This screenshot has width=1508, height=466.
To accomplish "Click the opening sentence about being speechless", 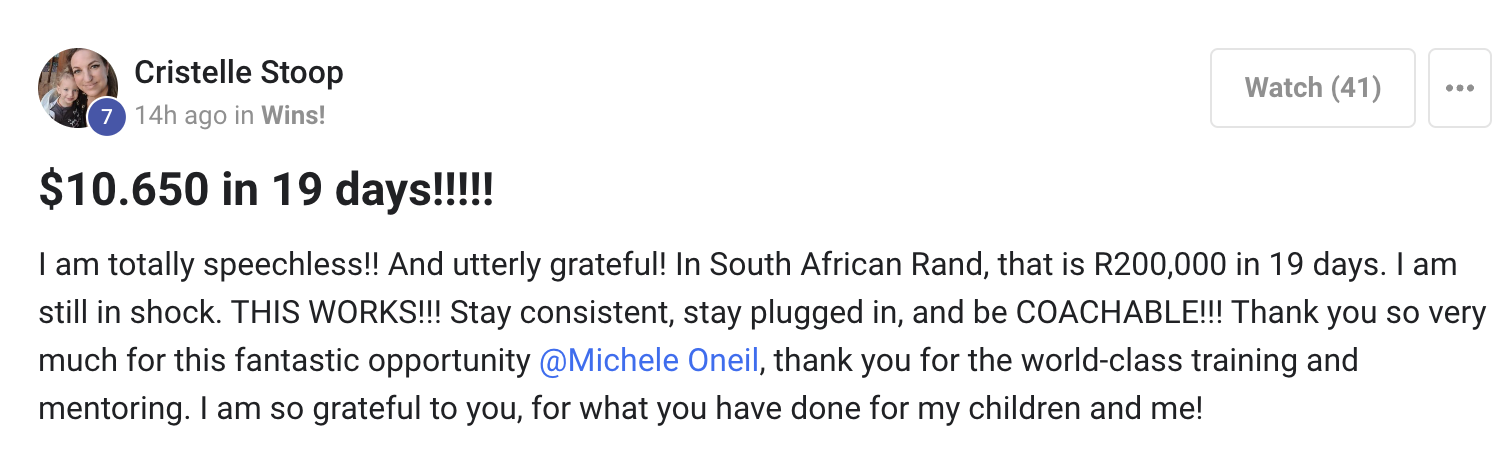I will [206, 265].
